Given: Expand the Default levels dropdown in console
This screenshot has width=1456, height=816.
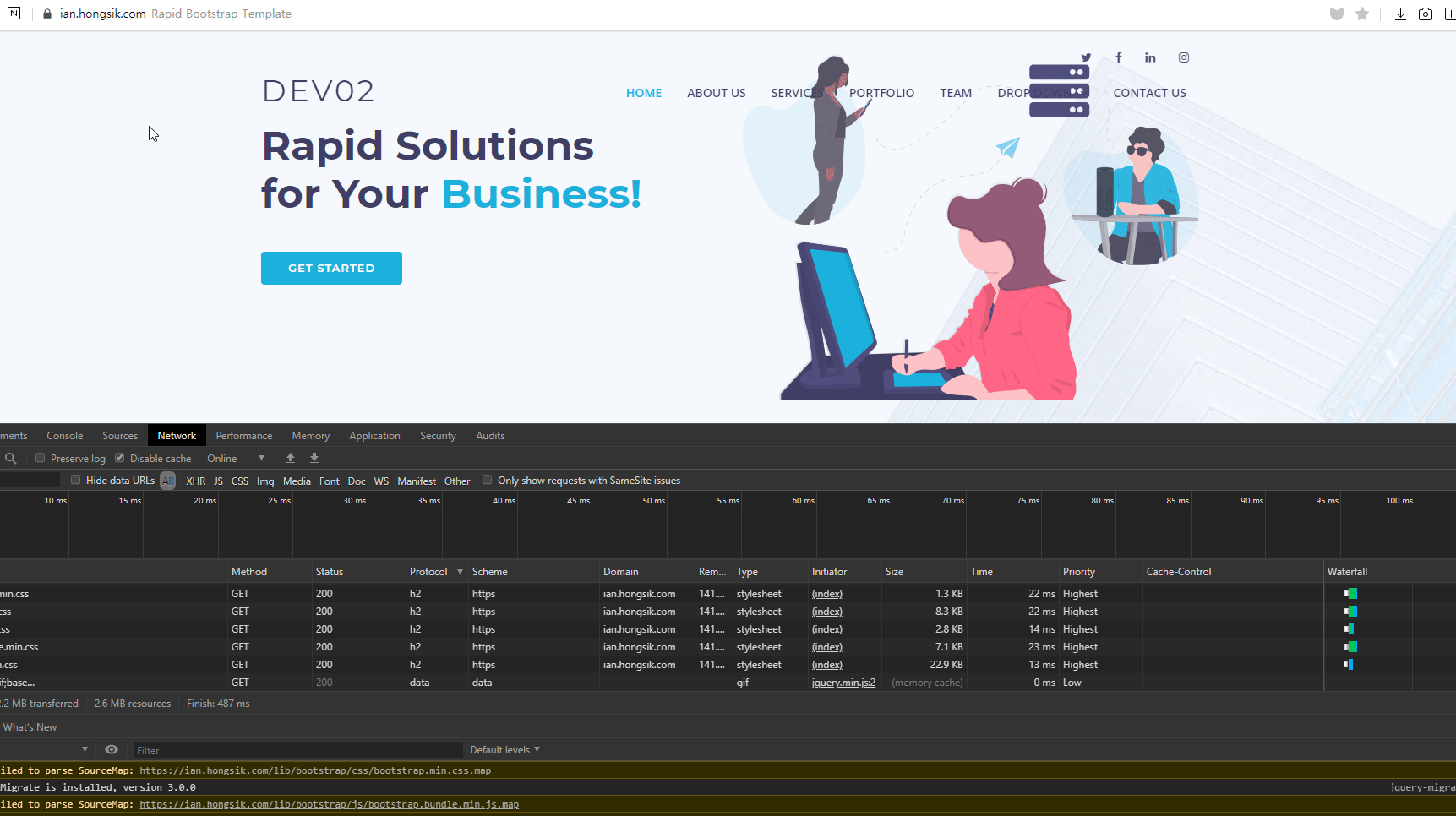Looking at the screenshot, I should click(504, 749).
